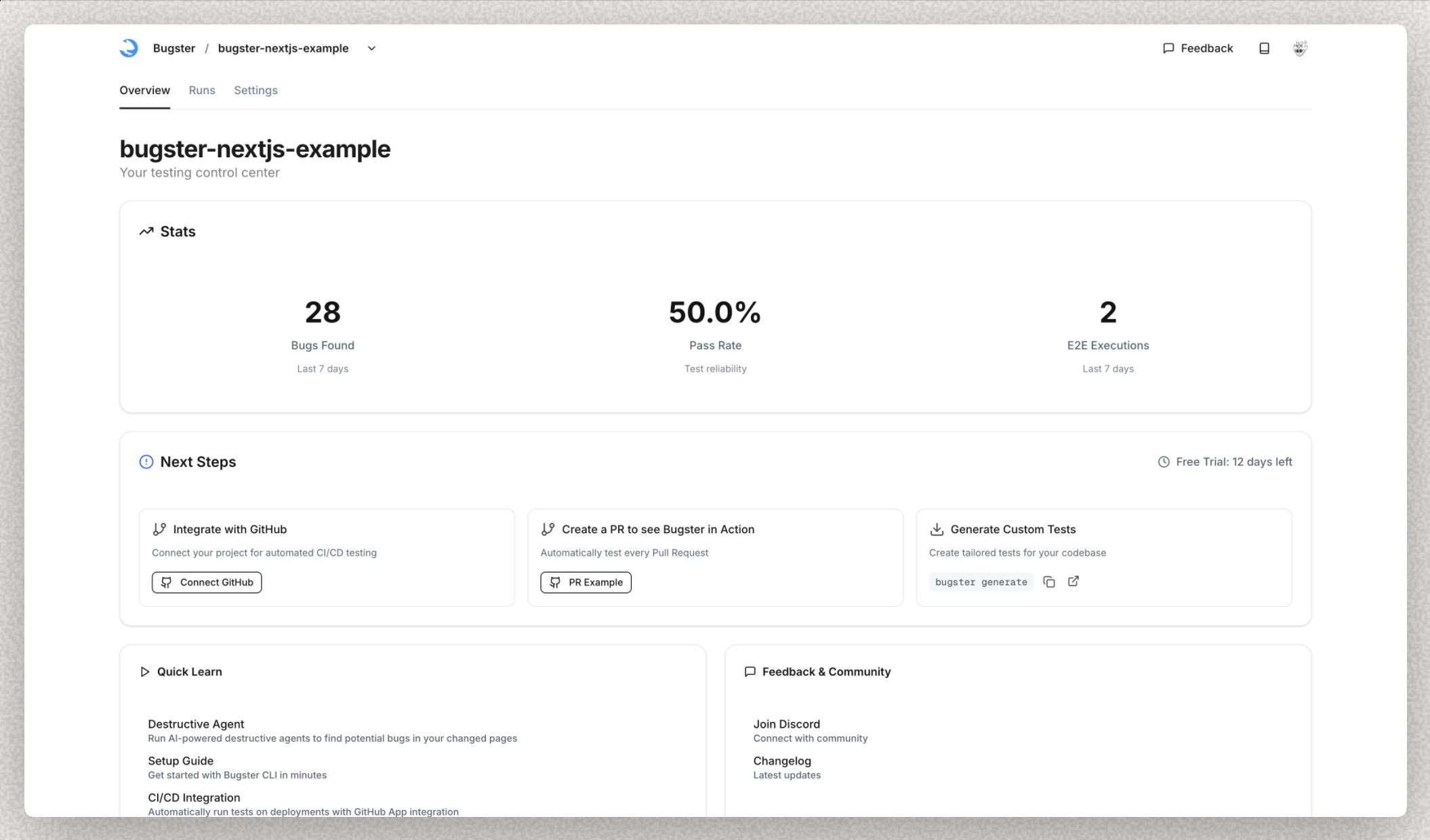This screenshot has height=840, width=1430.
Task: Open the user avatar menu
Action: coord(1299,48)
